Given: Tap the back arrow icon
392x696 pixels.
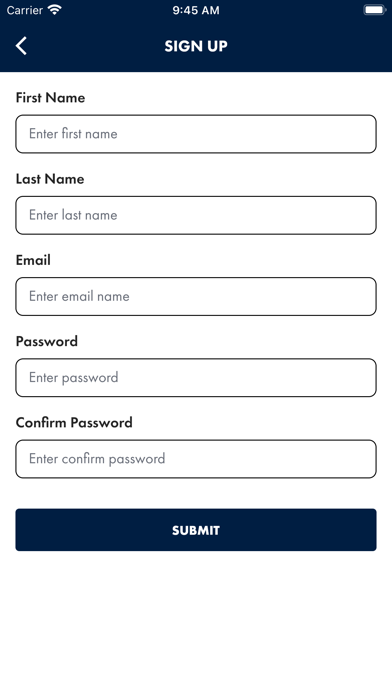Looking at the screenshot, I should point(21,46).
